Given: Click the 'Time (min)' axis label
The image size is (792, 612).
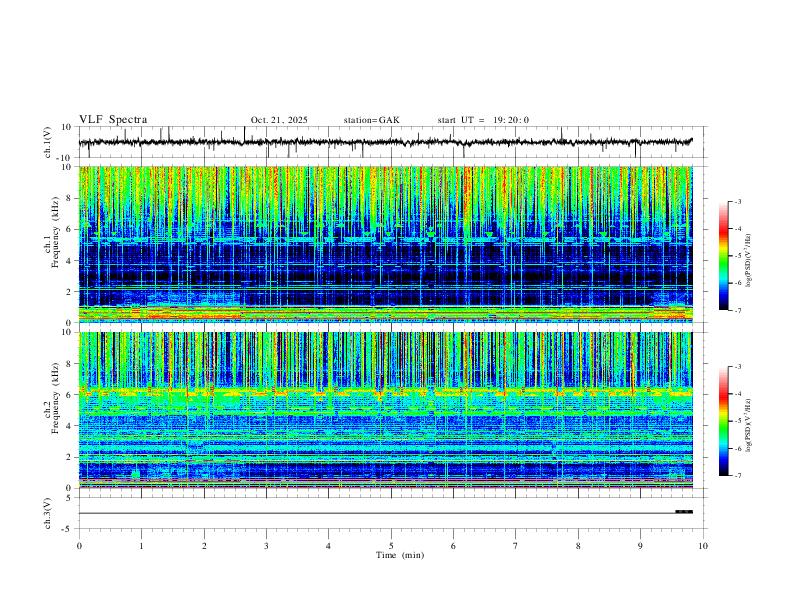Looking at the screenshot, I should tap(400, 555).
